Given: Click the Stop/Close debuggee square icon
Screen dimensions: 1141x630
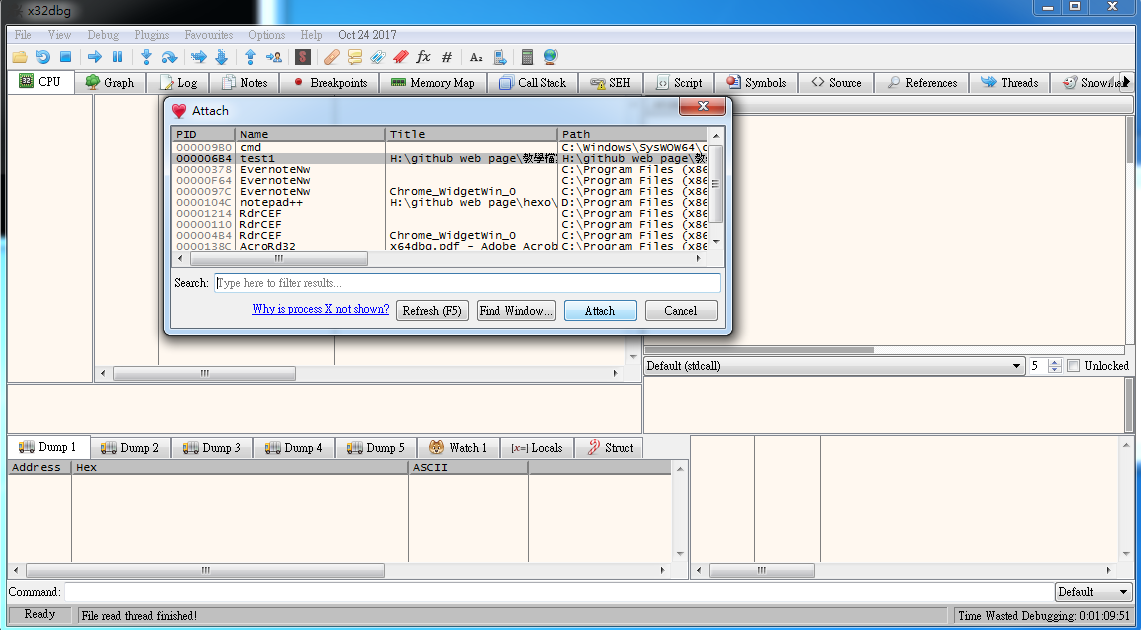Looking at the screenshot, I should [65, 57].
